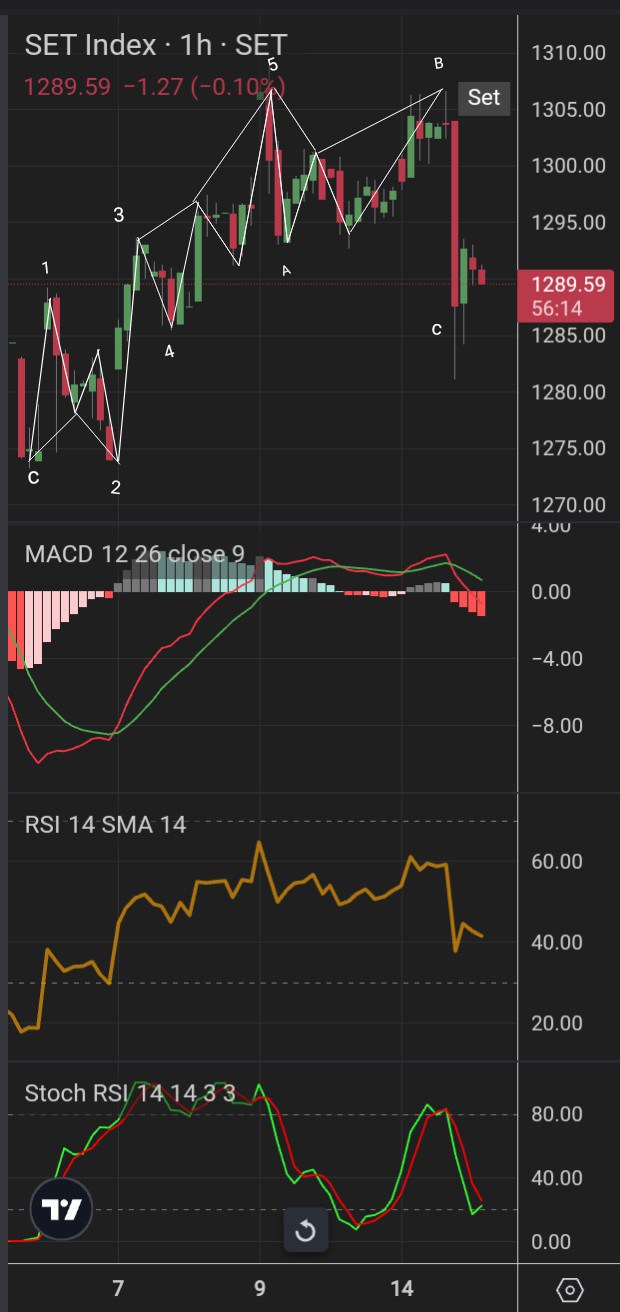620x1312 pixels.
Task: Click the 20.00 RSI axis label
Action: coord(557,1023)
